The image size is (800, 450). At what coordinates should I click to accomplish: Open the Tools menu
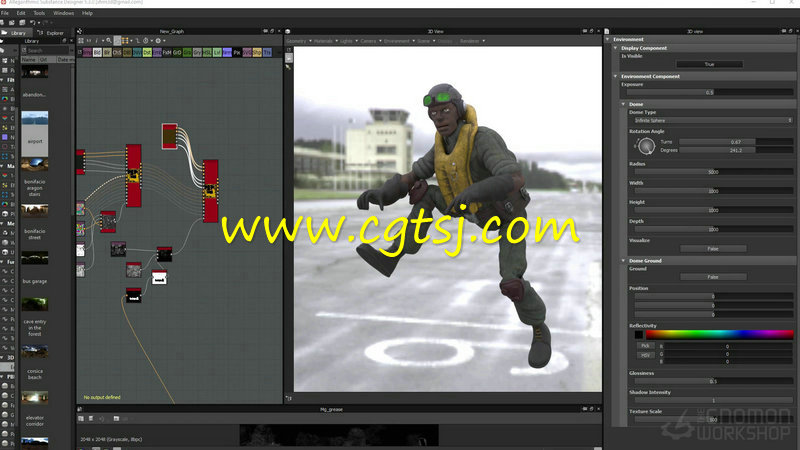(x=39, y=13)
